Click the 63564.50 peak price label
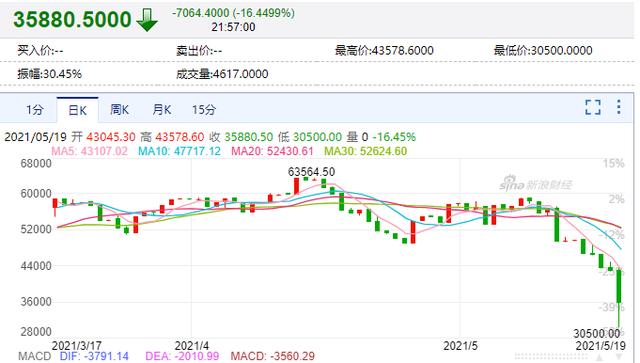Screen dimensions: 640x363 click(311, 172)
